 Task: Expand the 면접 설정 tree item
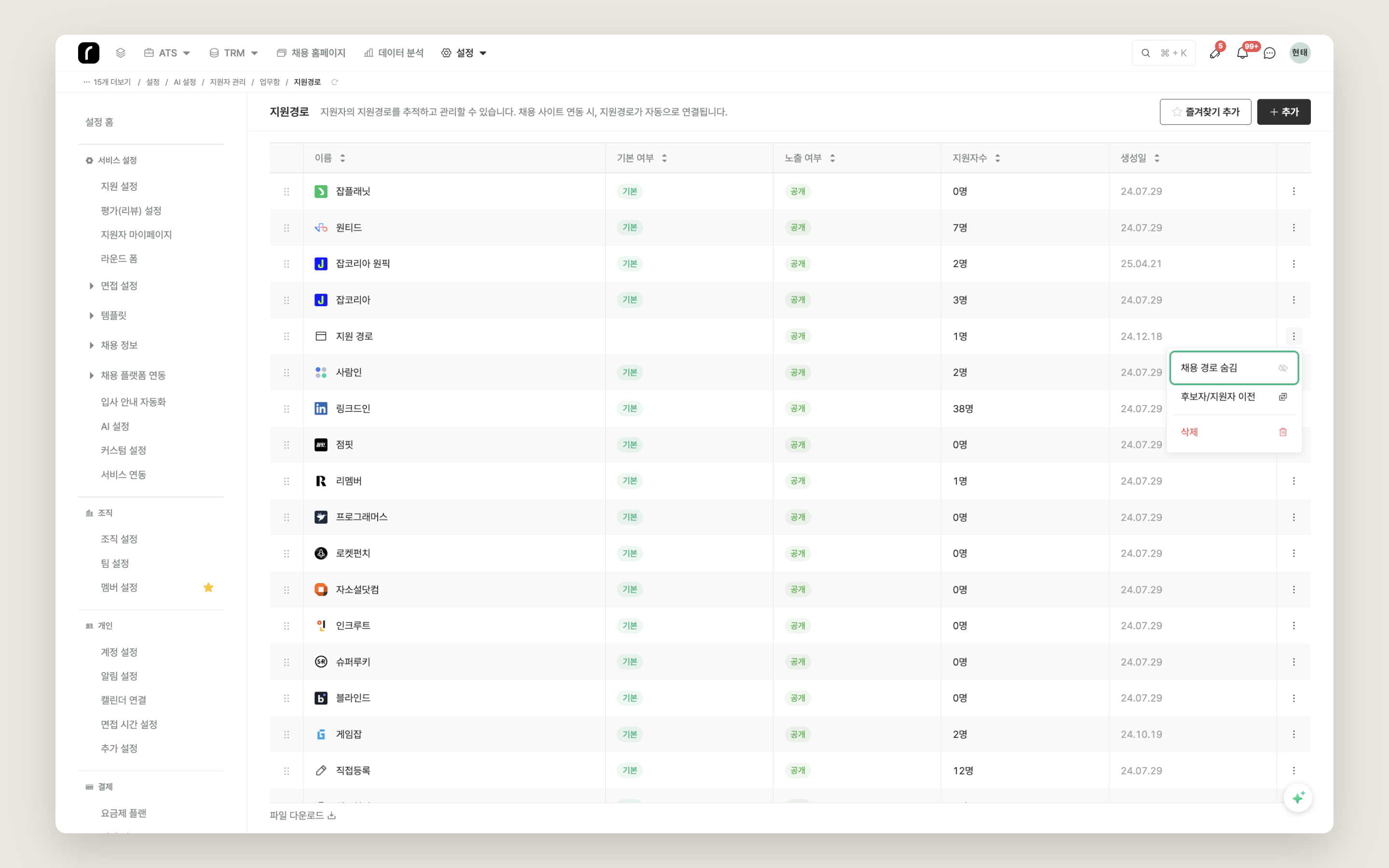(91, 286)
